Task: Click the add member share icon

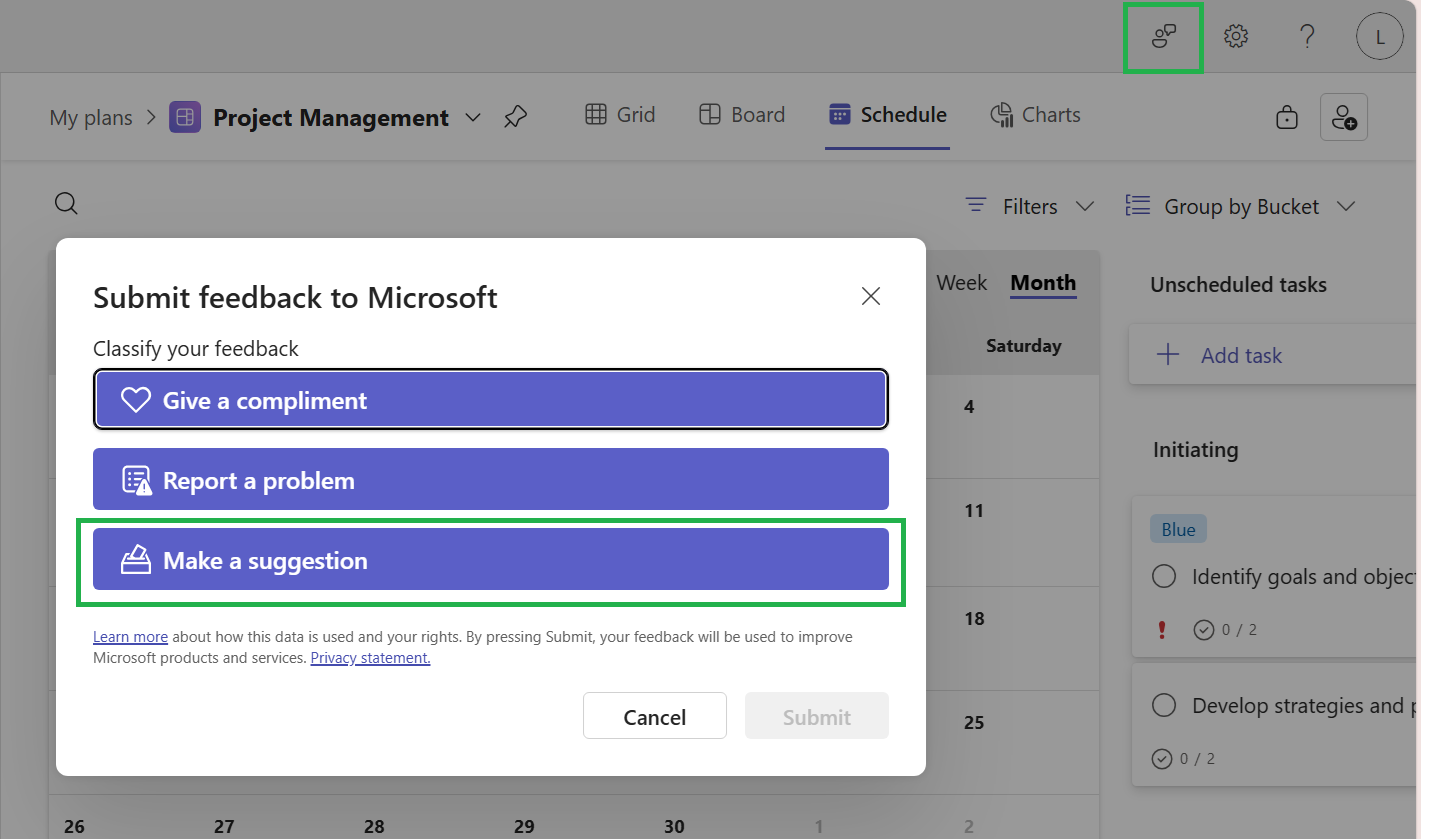Action: pos(1344,117)
